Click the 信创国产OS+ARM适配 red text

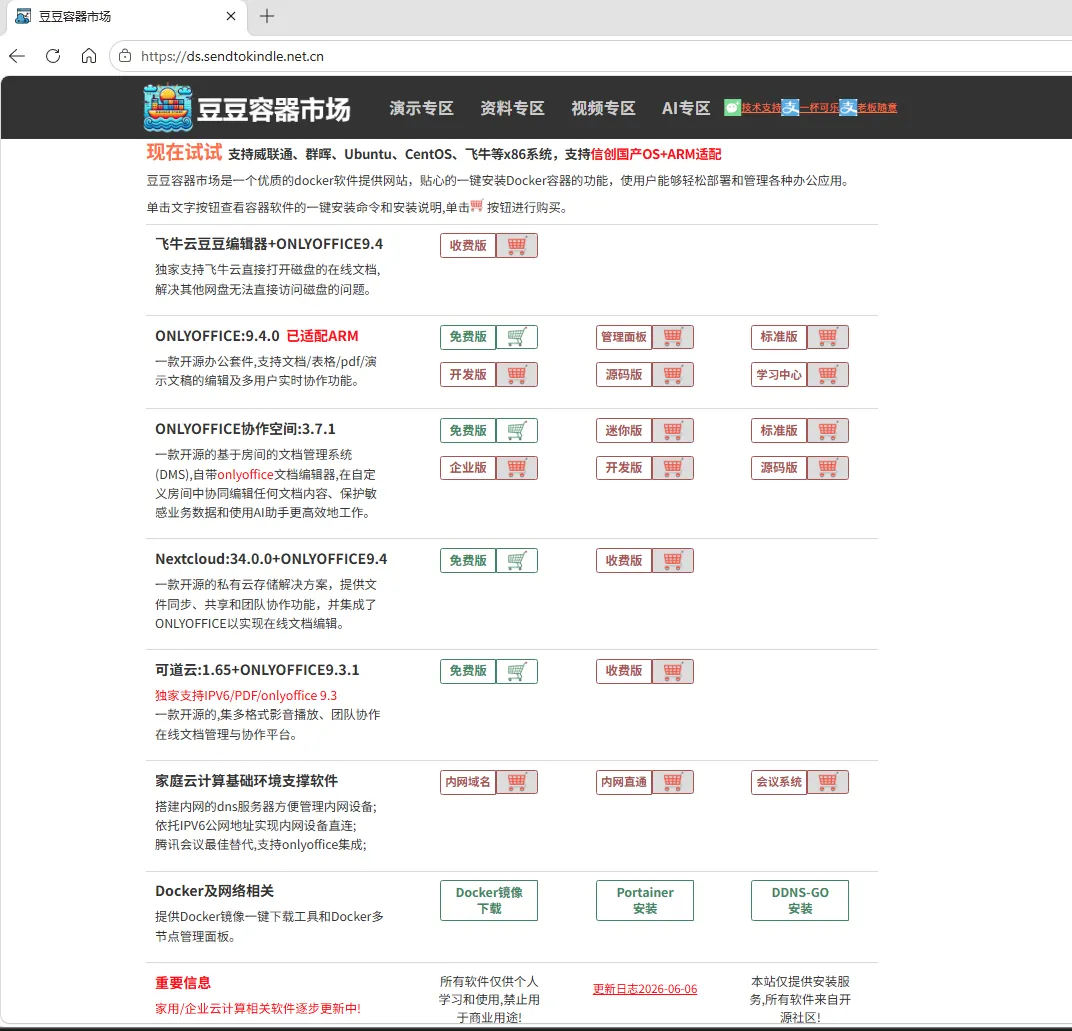click(x=656, y=155)
